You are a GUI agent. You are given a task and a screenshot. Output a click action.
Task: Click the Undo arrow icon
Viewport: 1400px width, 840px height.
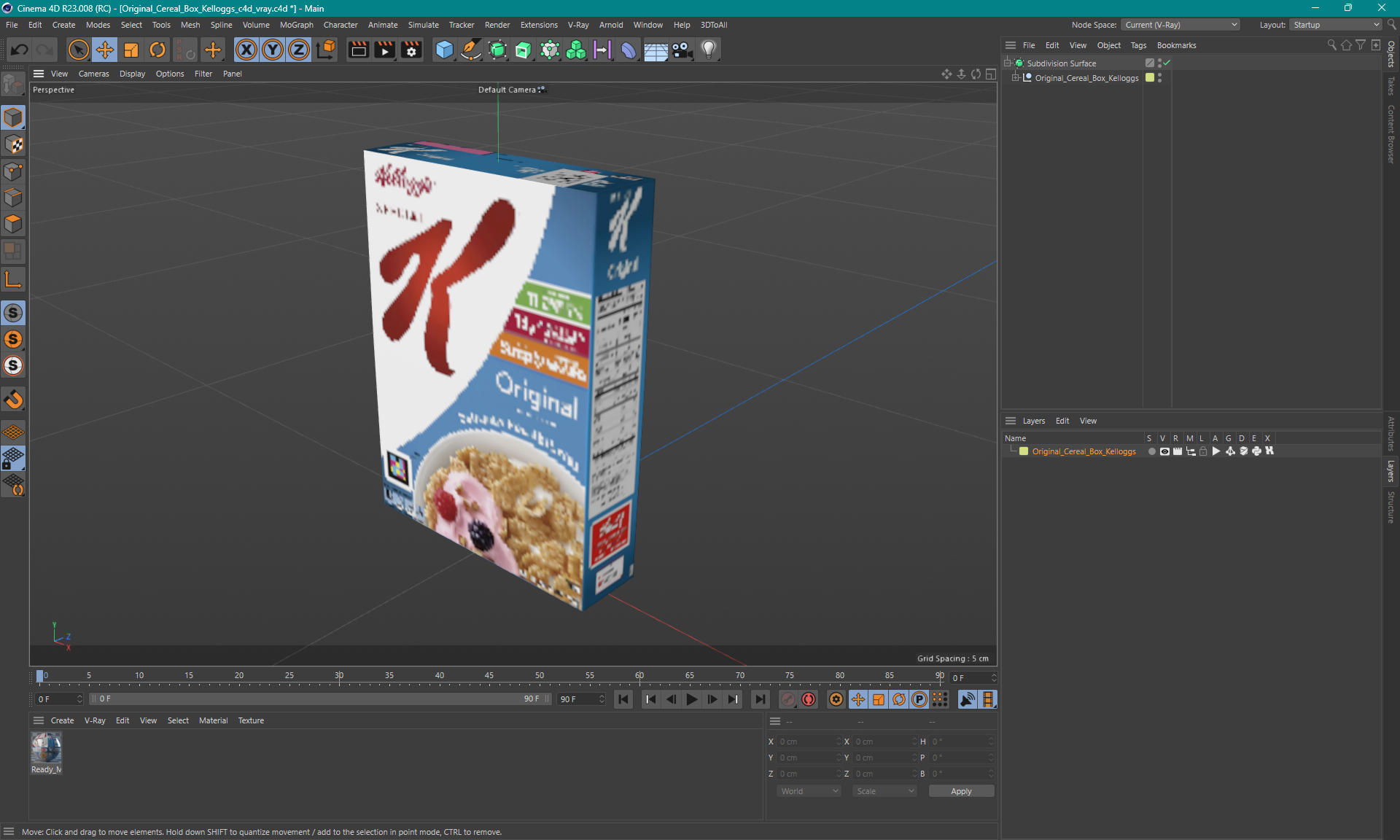tap(20, 50)
